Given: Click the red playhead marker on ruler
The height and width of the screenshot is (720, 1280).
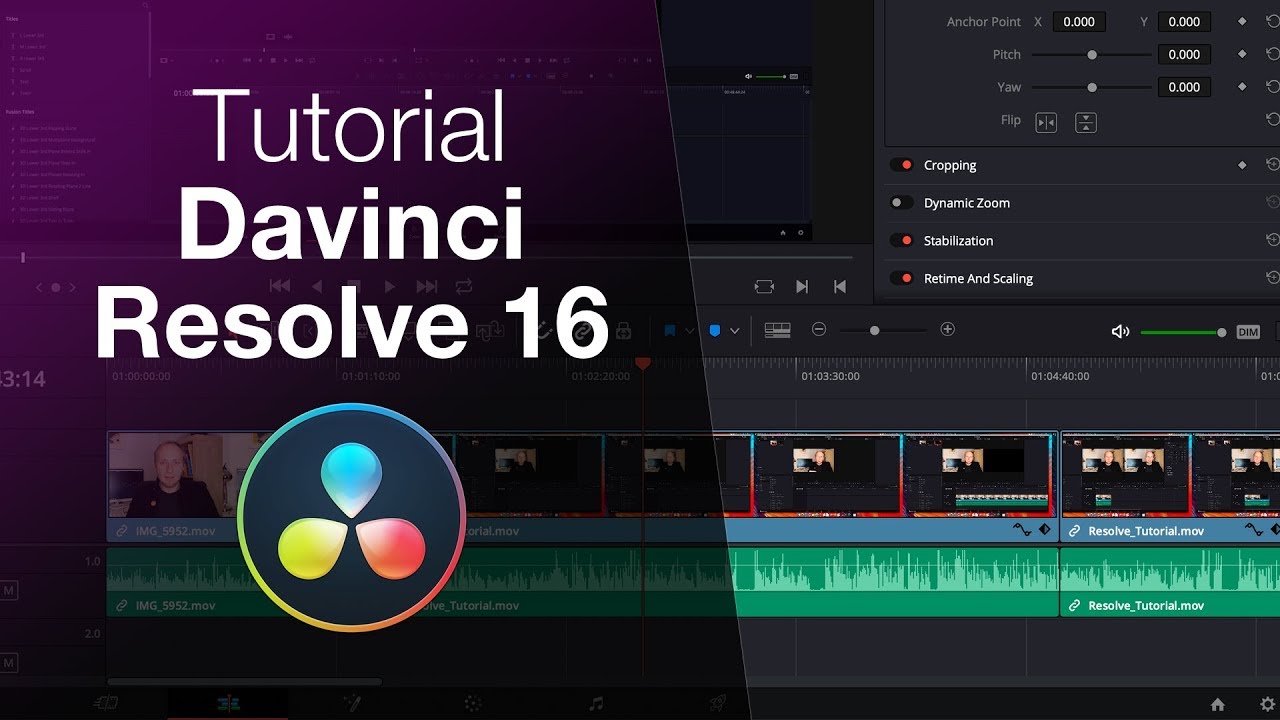Looking at the screenshot, I should (x=643, y=364).
